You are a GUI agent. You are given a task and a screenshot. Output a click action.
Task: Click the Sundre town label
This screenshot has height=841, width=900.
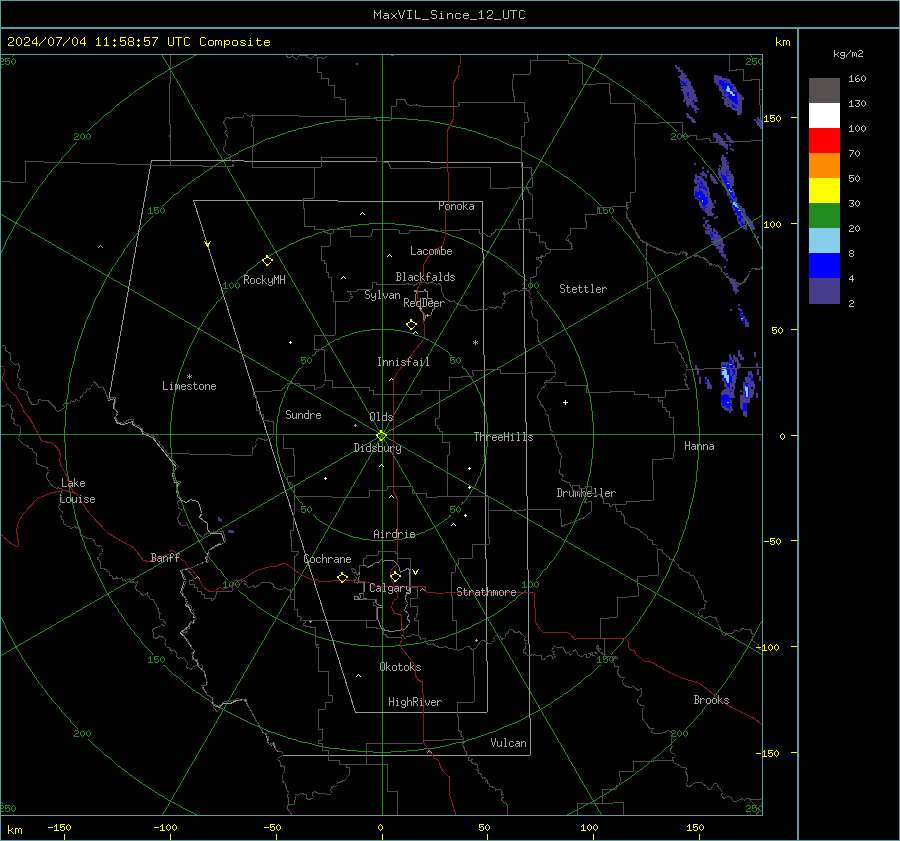(303, 414)
